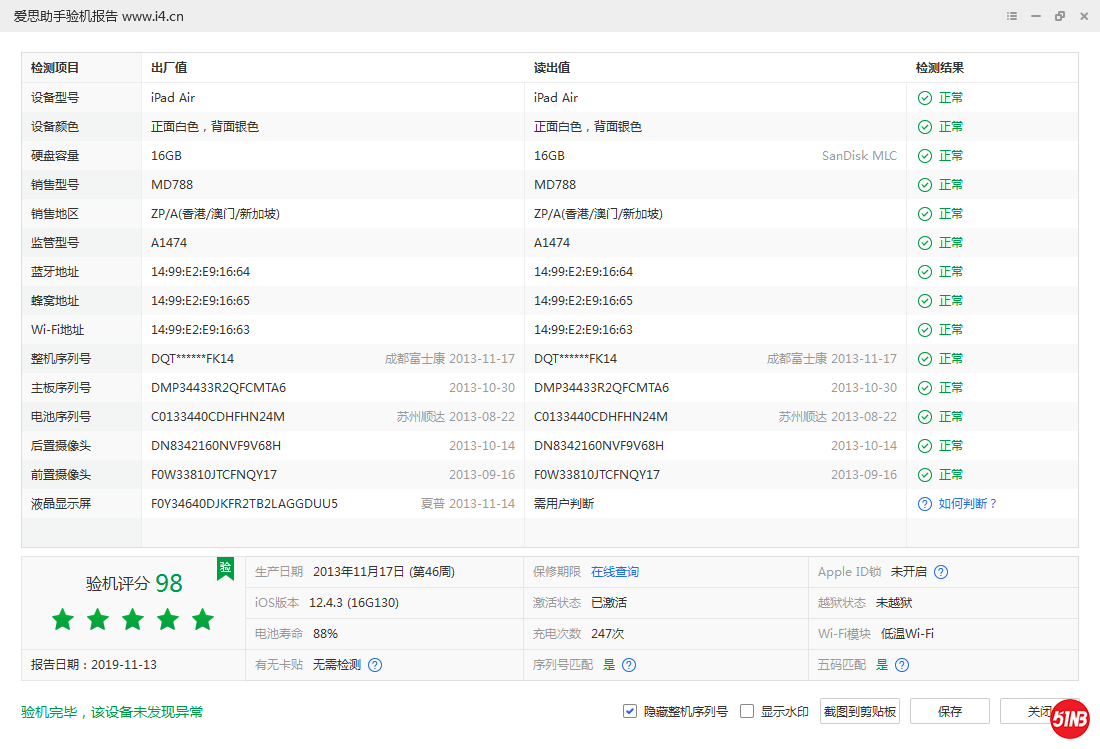The height and width of the screenshot is (749, 1100).
Task: Uncheck the 隐藏整机序列号 checkbox
Action: [x=630, y=711]
